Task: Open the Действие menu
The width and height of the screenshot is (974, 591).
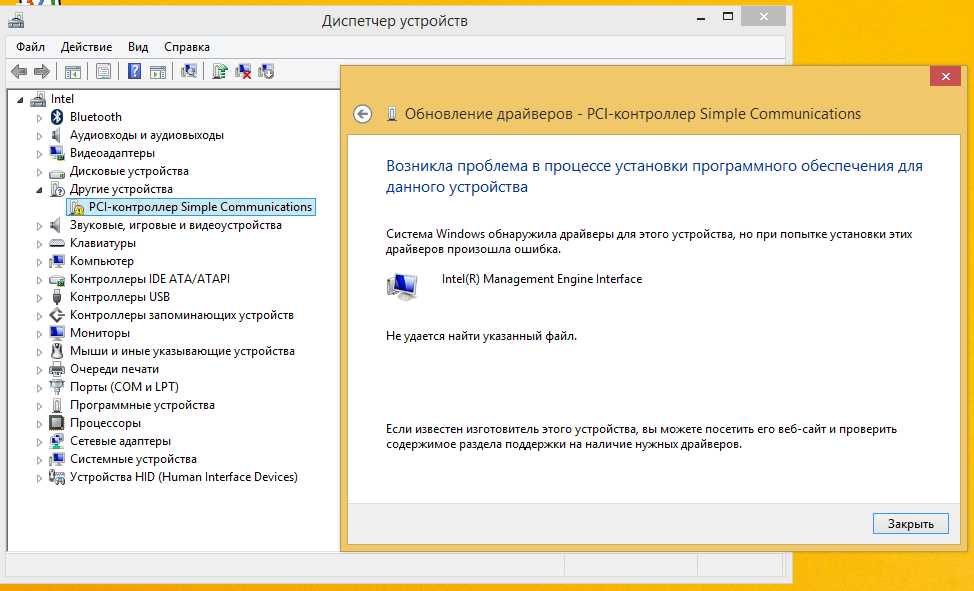Action: 86,47
